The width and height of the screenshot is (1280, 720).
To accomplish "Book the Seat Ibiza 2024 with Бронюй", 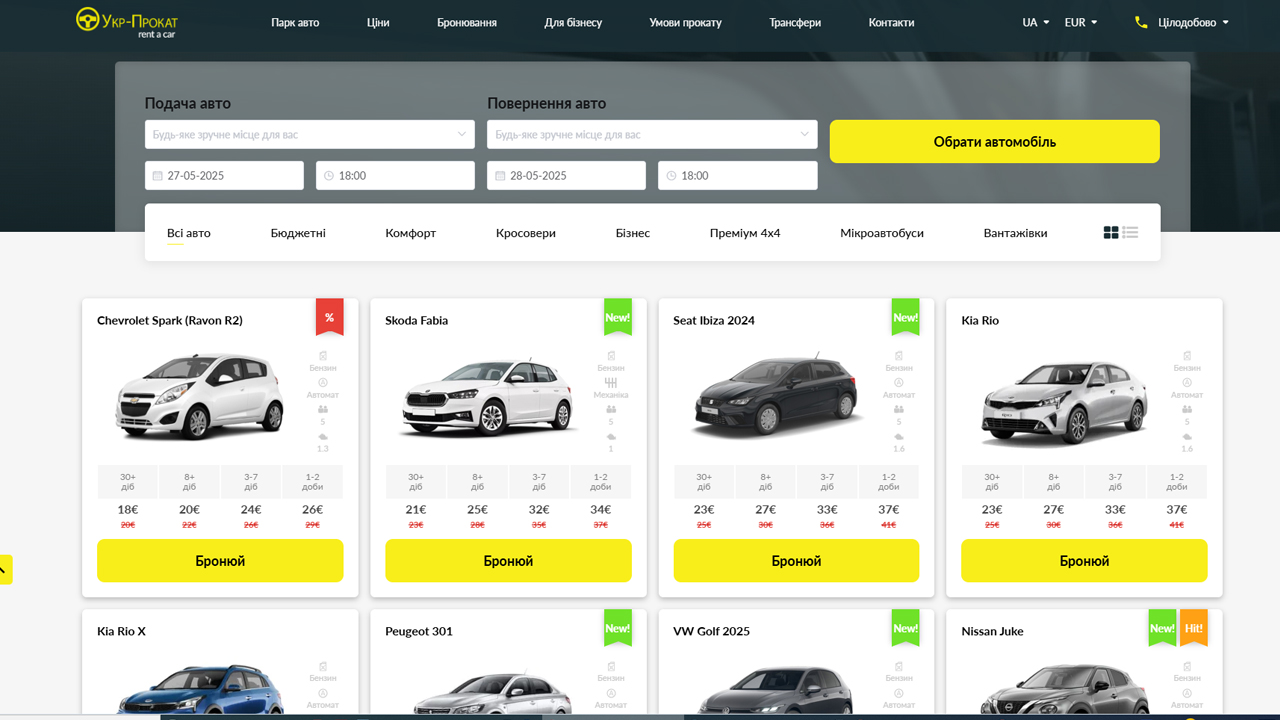I will pyautogui.click(x=796, y=561).
